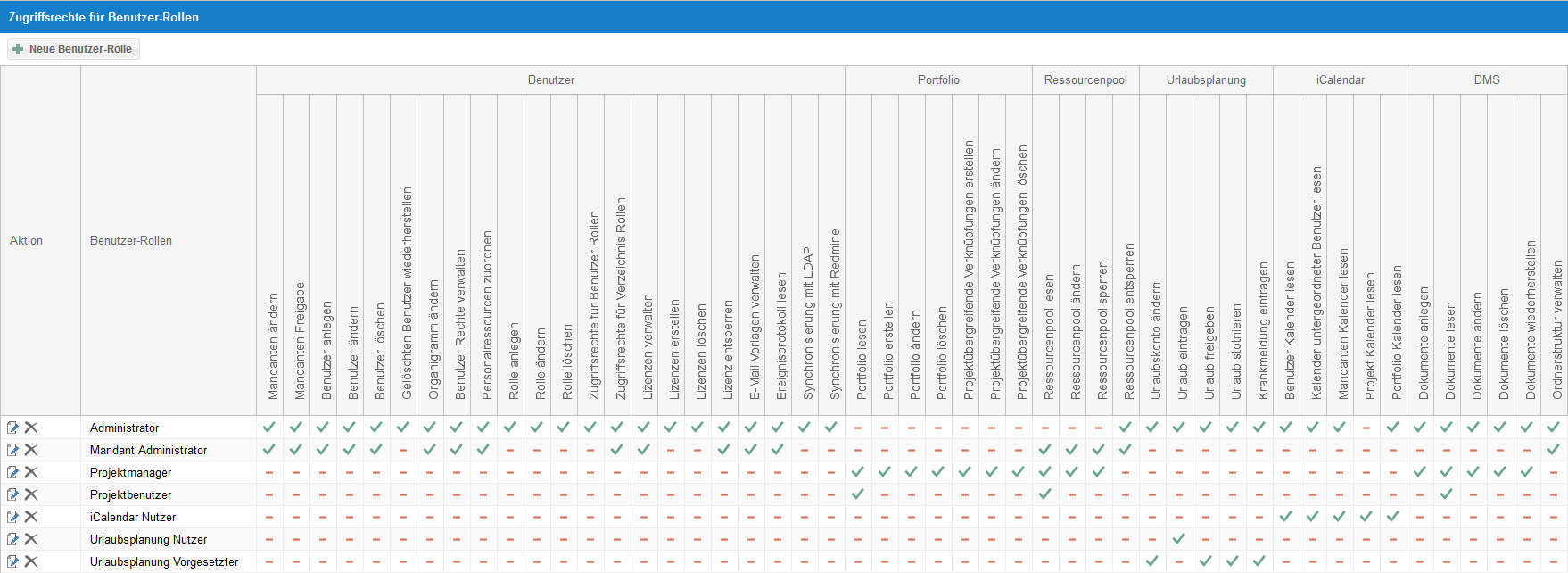Toggle Urlaubsplanung Nutzer's Urlaub eintragen checkmark
Screen dimensions: 1568x573
pyautogui.click(x=1179, y=539)
